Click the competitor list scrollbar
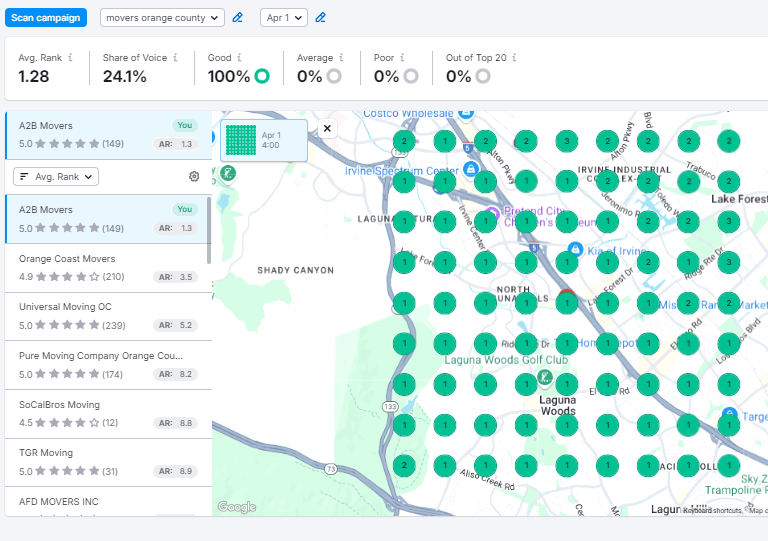Image resolution: width=768 pixels, height=541 pixels. pyautogui.click(x=209, y=230)
